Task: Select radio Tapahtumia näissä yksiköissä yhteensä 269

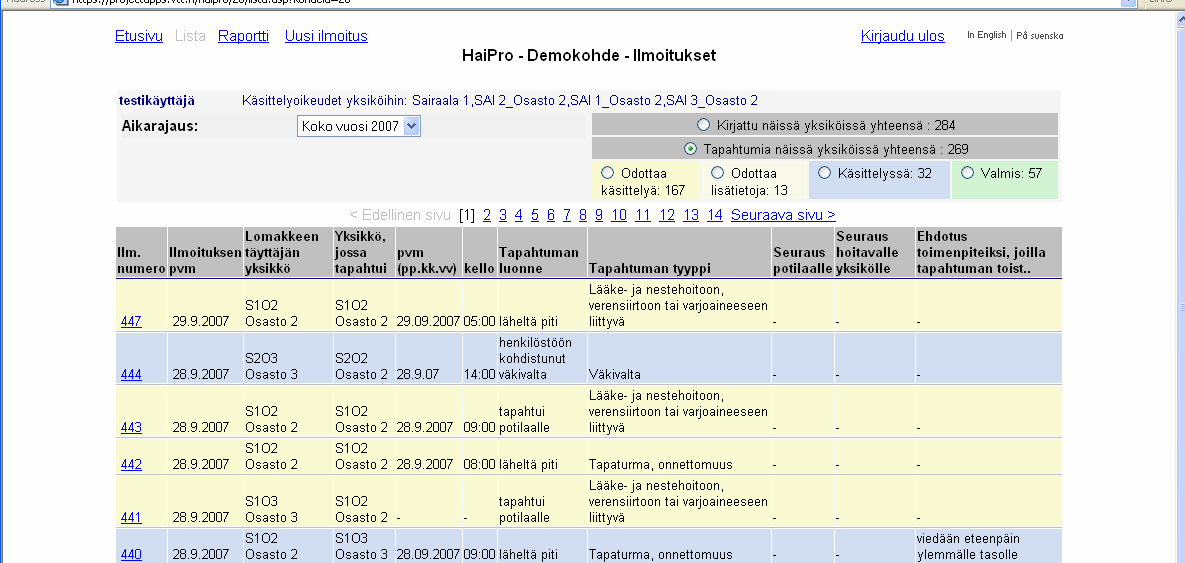Action: click(690, 149)
